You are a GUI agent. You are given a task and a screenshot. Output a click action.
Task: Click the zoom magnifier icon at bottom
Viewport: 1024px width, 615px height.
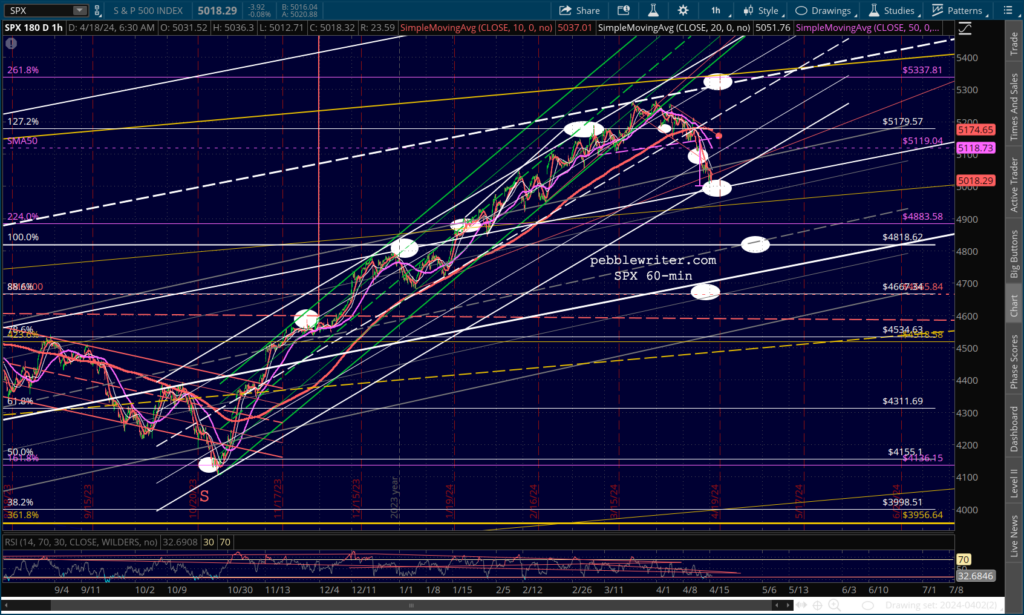[835, 605]
